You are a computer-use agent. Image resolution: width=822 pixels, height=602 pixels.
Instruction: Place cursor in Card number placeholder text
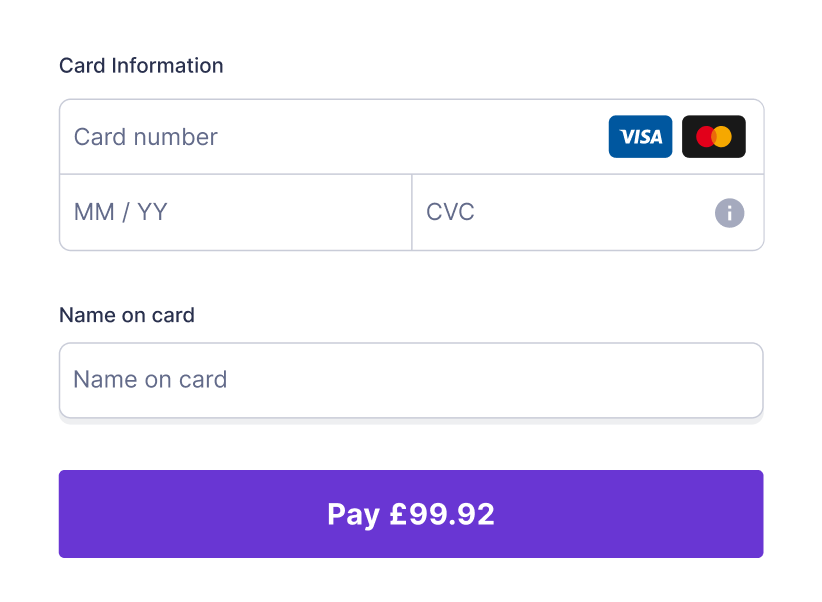click(x=145, y=137)
